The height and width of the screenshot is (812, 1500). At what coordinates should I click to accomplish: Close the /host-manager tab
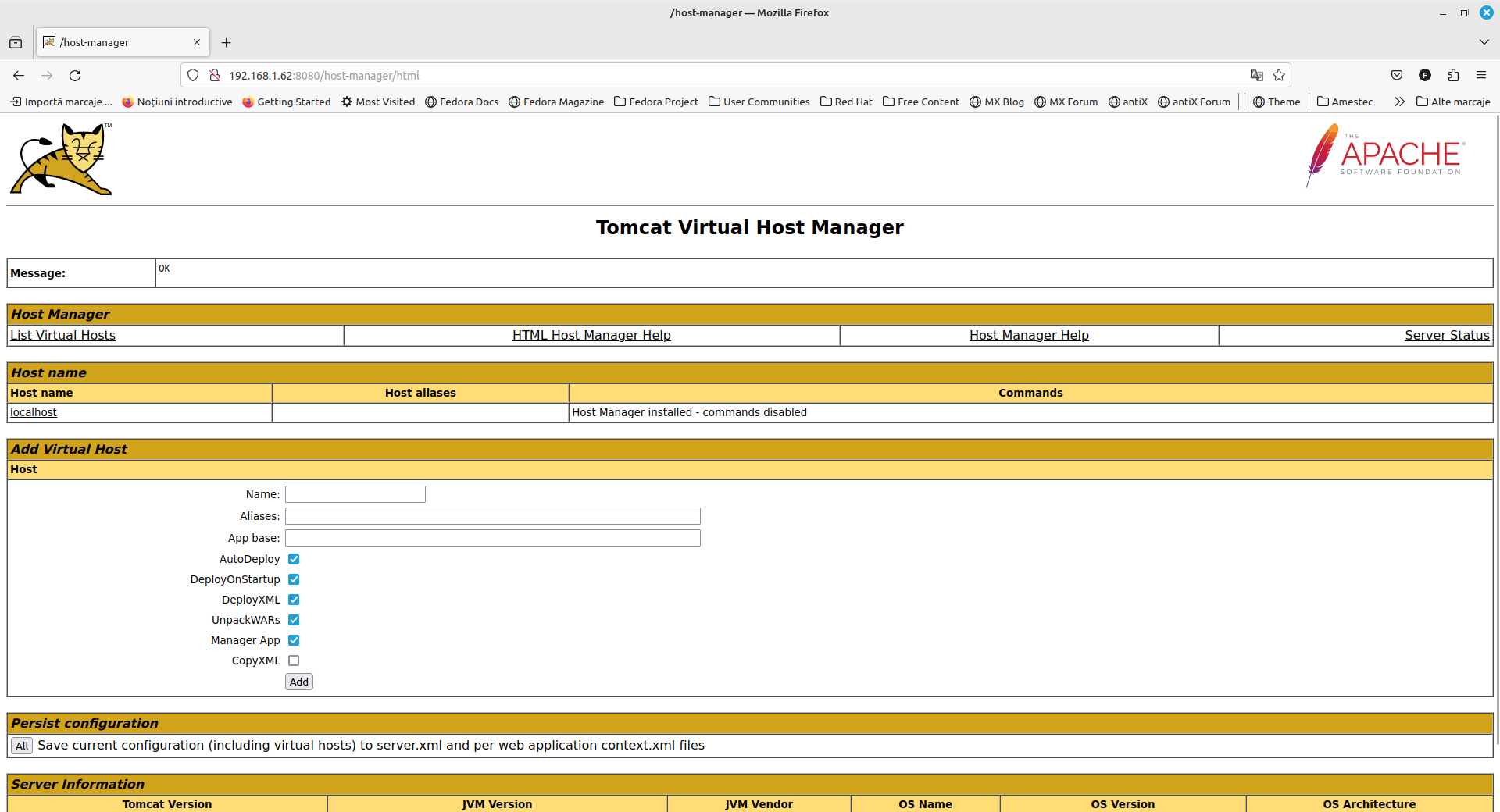pyautogui.click(x=197, y=42)
